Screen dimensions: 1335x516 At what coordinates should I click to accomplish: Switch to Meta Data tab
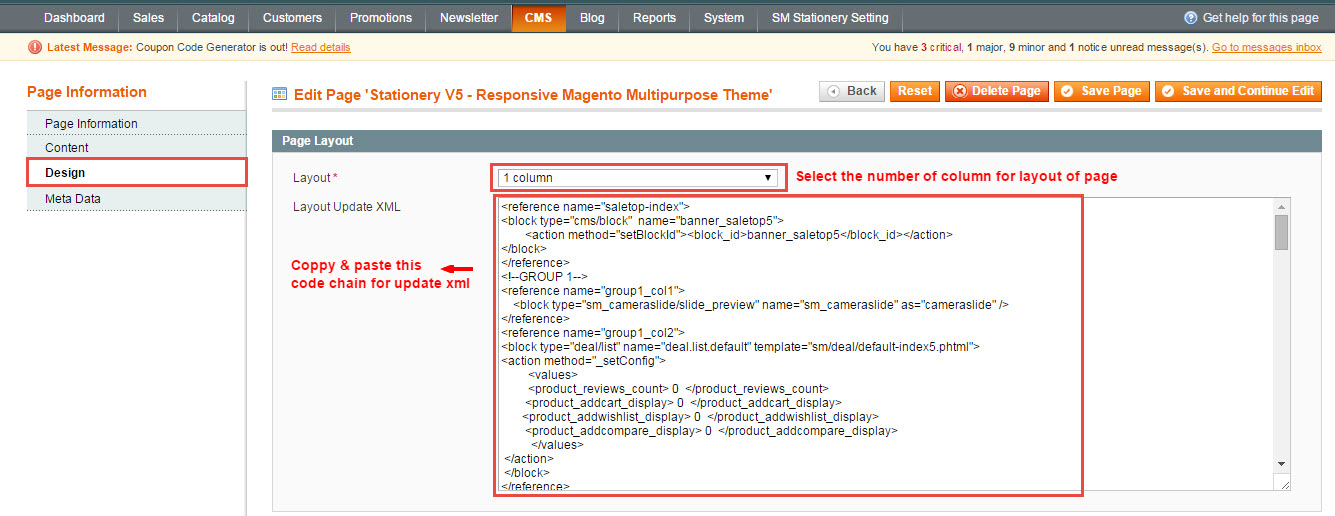(136, 199)
